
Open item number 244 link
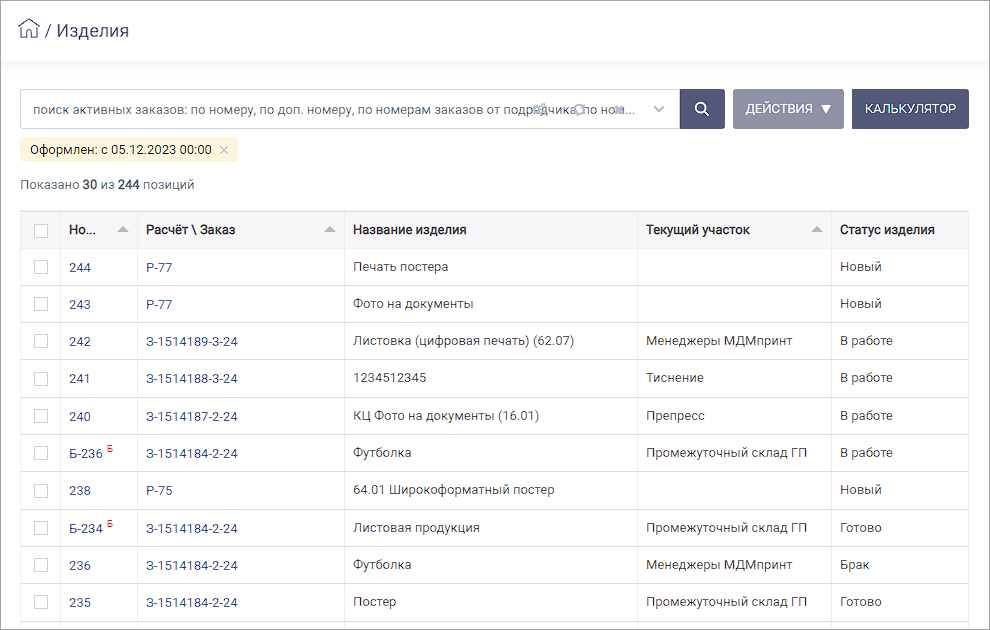pos(80,268)
